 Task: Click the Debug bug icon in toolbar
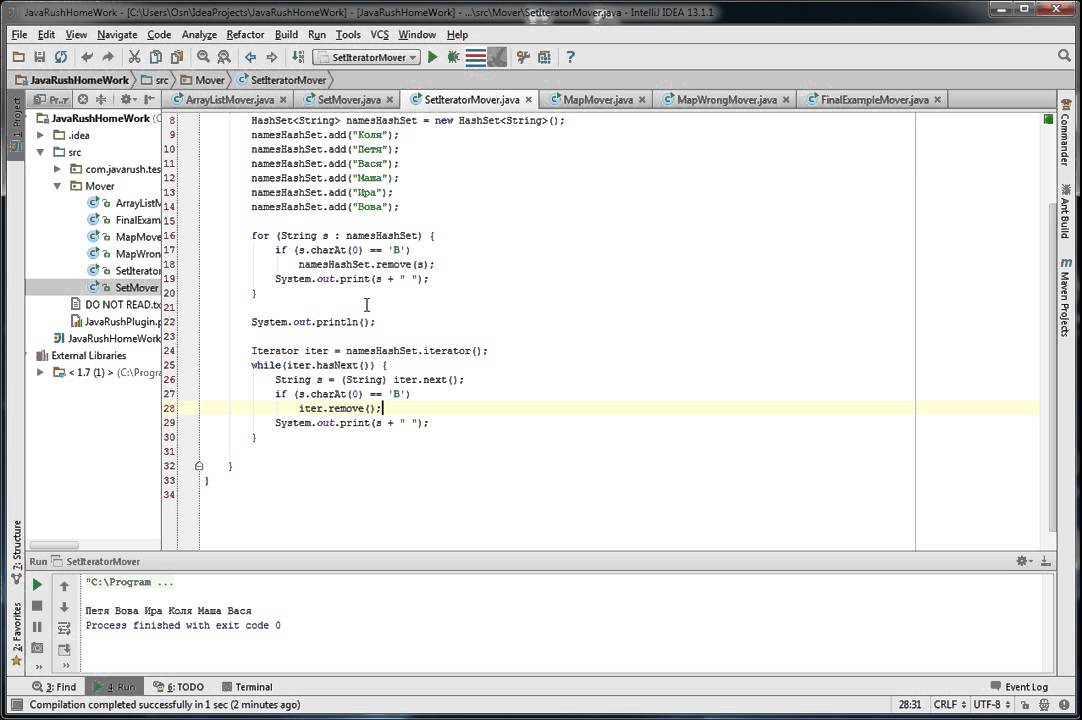pos(453,57)
